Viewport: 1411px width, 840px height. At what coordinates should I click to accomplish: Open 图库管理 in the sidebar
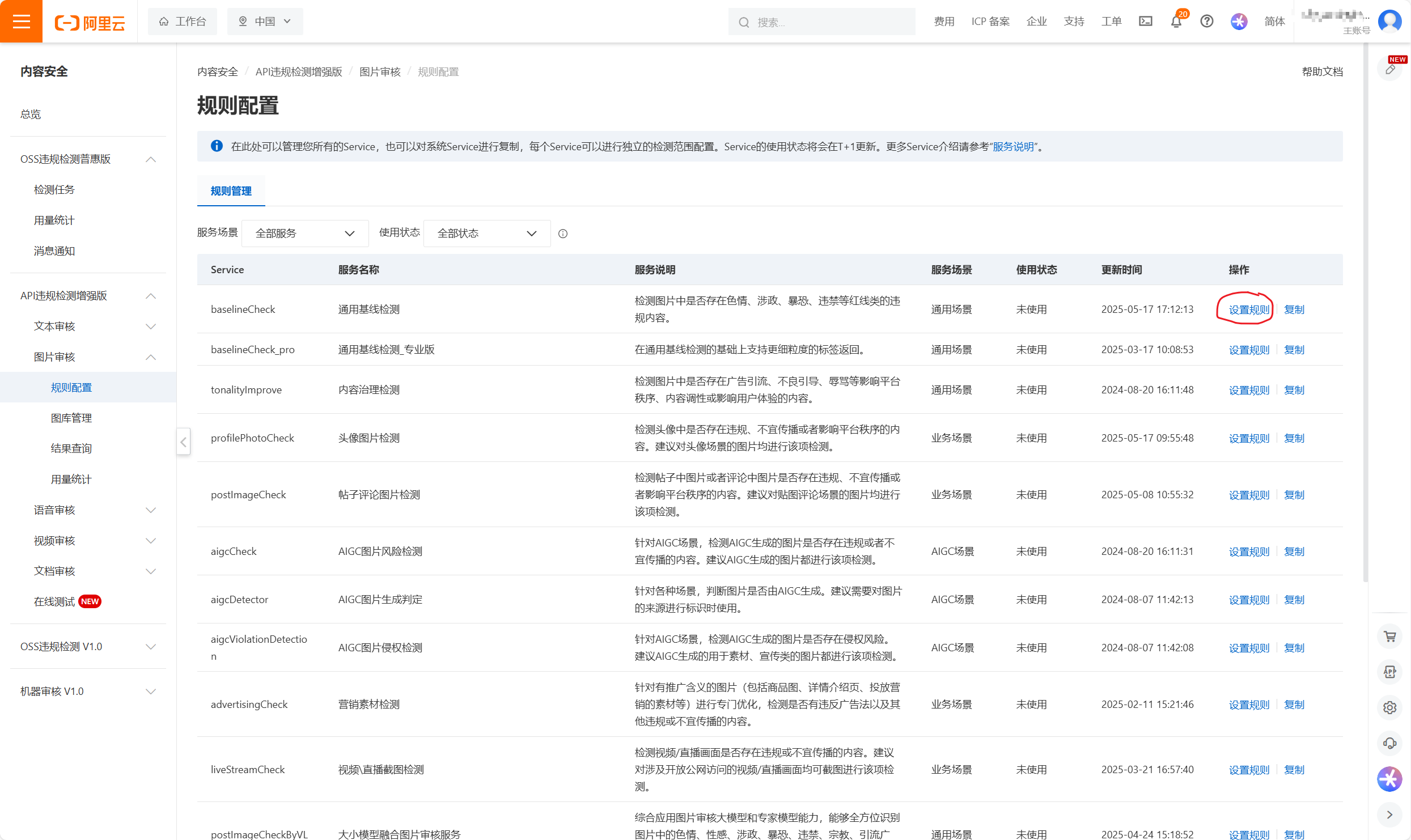(x=71, y=418)
